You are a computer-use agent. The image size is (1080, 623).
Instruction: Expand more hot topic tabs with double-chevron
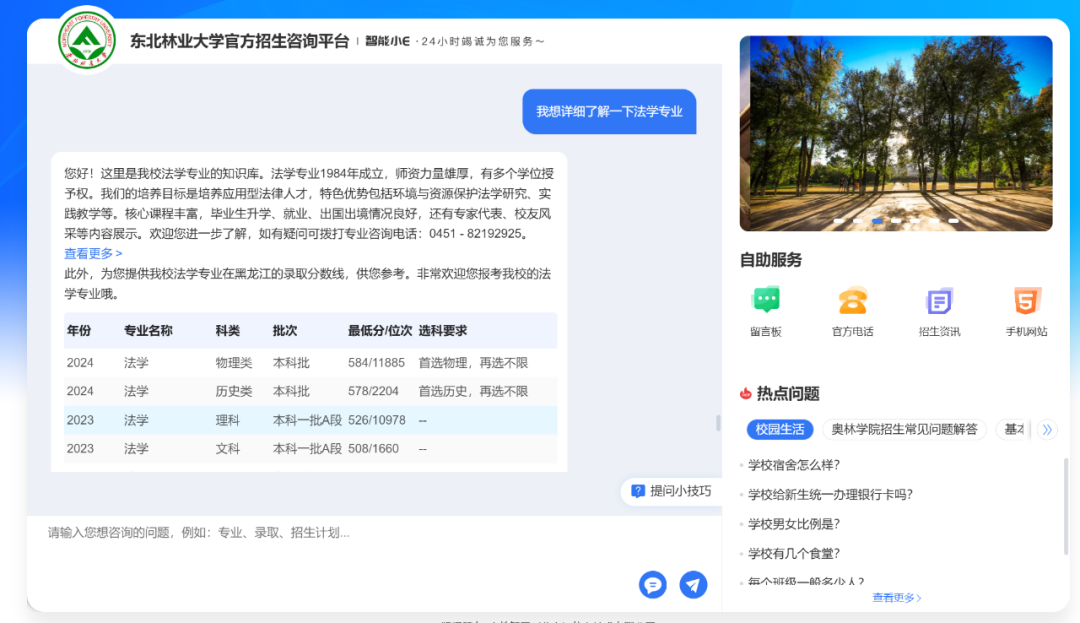(1047, 429)
